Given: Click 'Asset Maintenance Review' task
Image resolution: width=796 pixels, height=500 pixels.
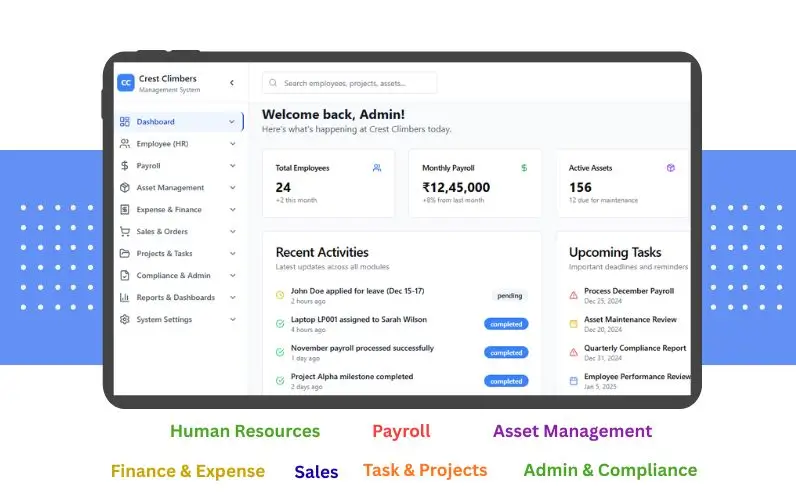Looking at the screenshot, I should coord(631,319).
